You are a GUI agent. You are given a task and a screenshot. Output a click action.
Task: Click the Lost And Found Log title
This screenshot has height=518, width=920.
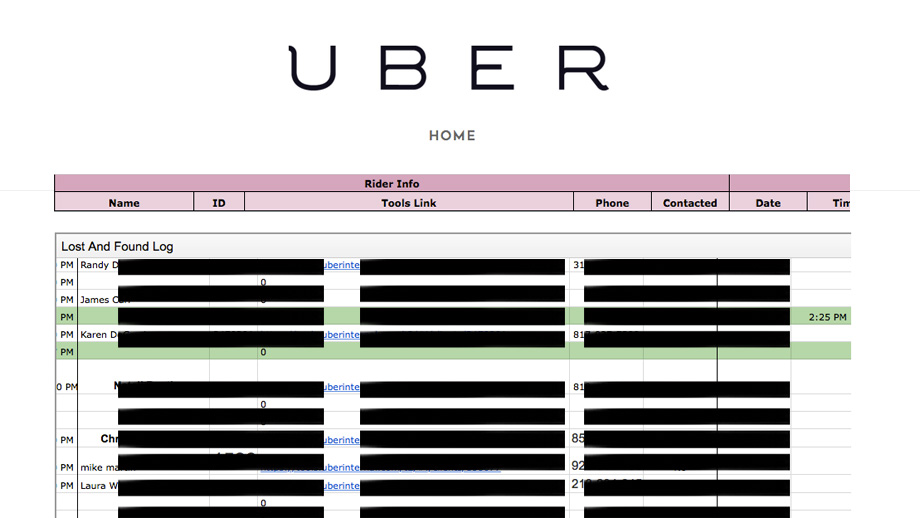coord(117,246)
